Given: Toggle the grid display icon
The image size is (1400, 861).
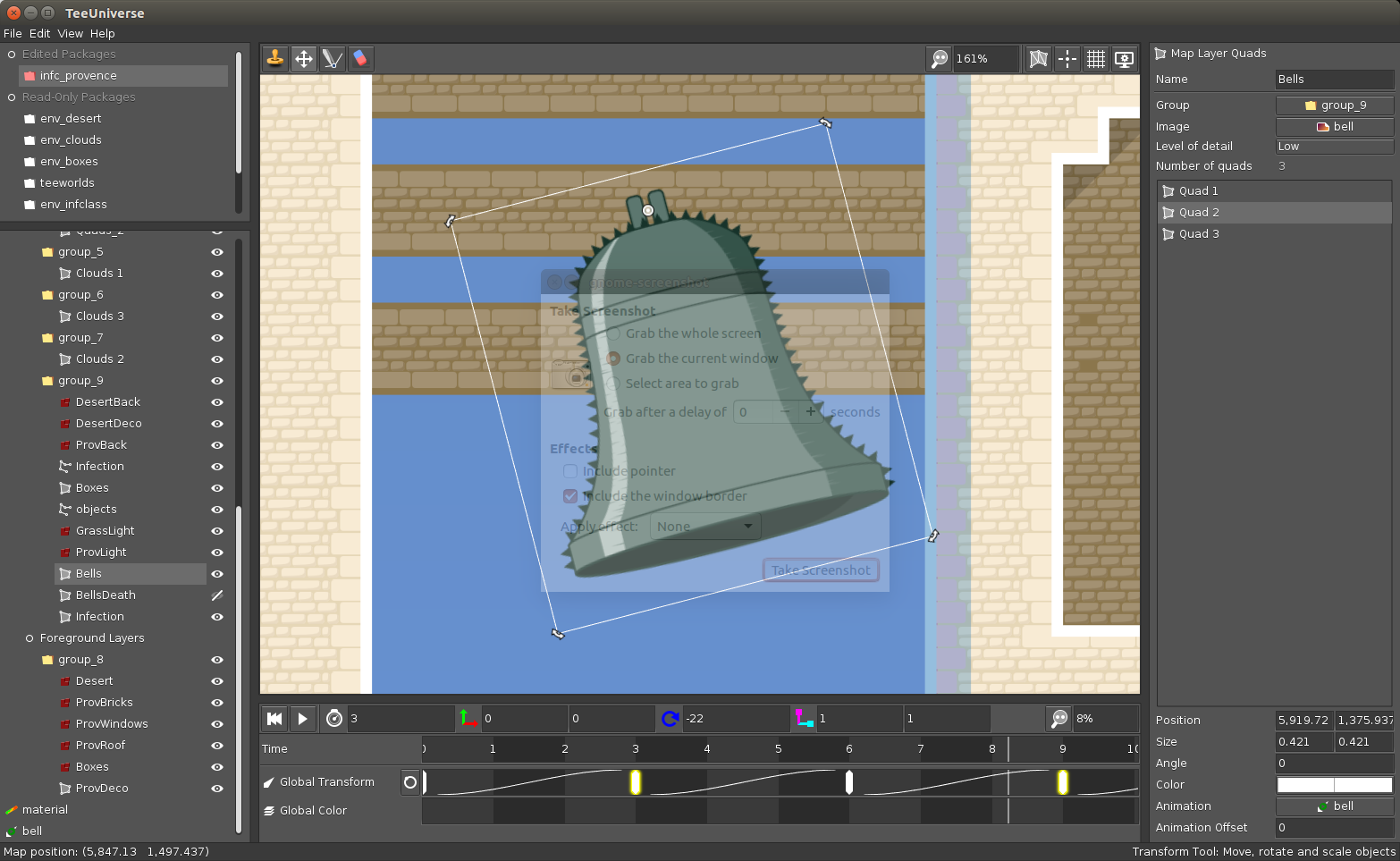Looking at the screenshot, I should tap(1096, 59).
